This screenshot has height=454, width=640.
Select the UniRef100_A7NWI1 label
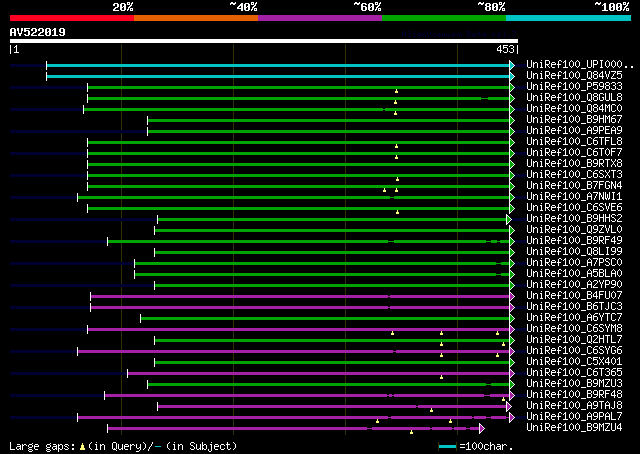coord(574,197)
